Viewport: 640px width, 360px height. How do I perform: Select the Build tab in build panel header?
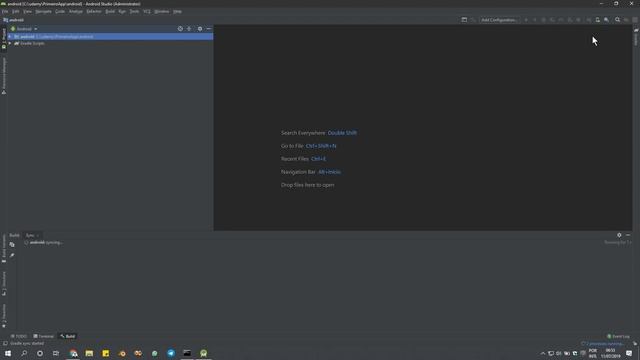click(14, 236)
